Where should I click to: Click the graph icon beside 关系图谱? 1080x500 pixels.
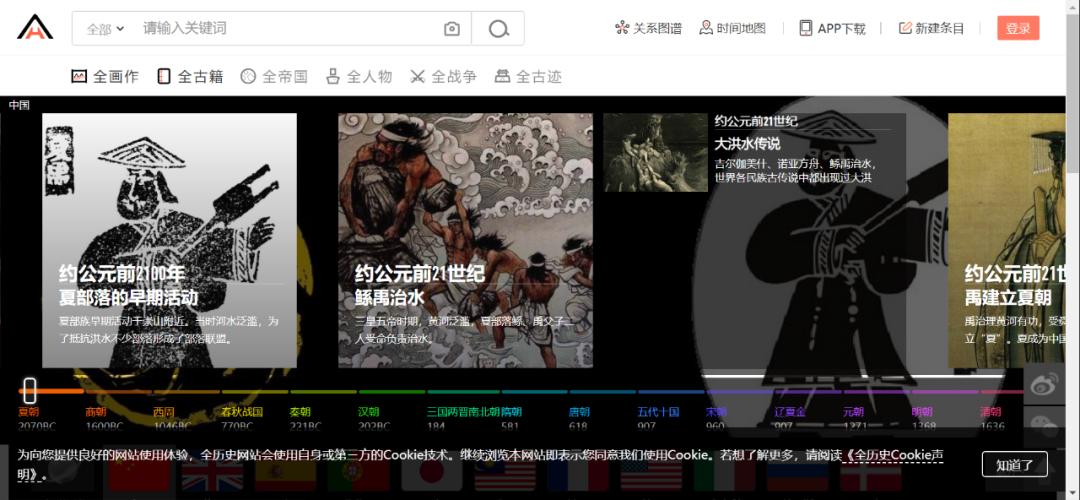[x=622, y=28]
